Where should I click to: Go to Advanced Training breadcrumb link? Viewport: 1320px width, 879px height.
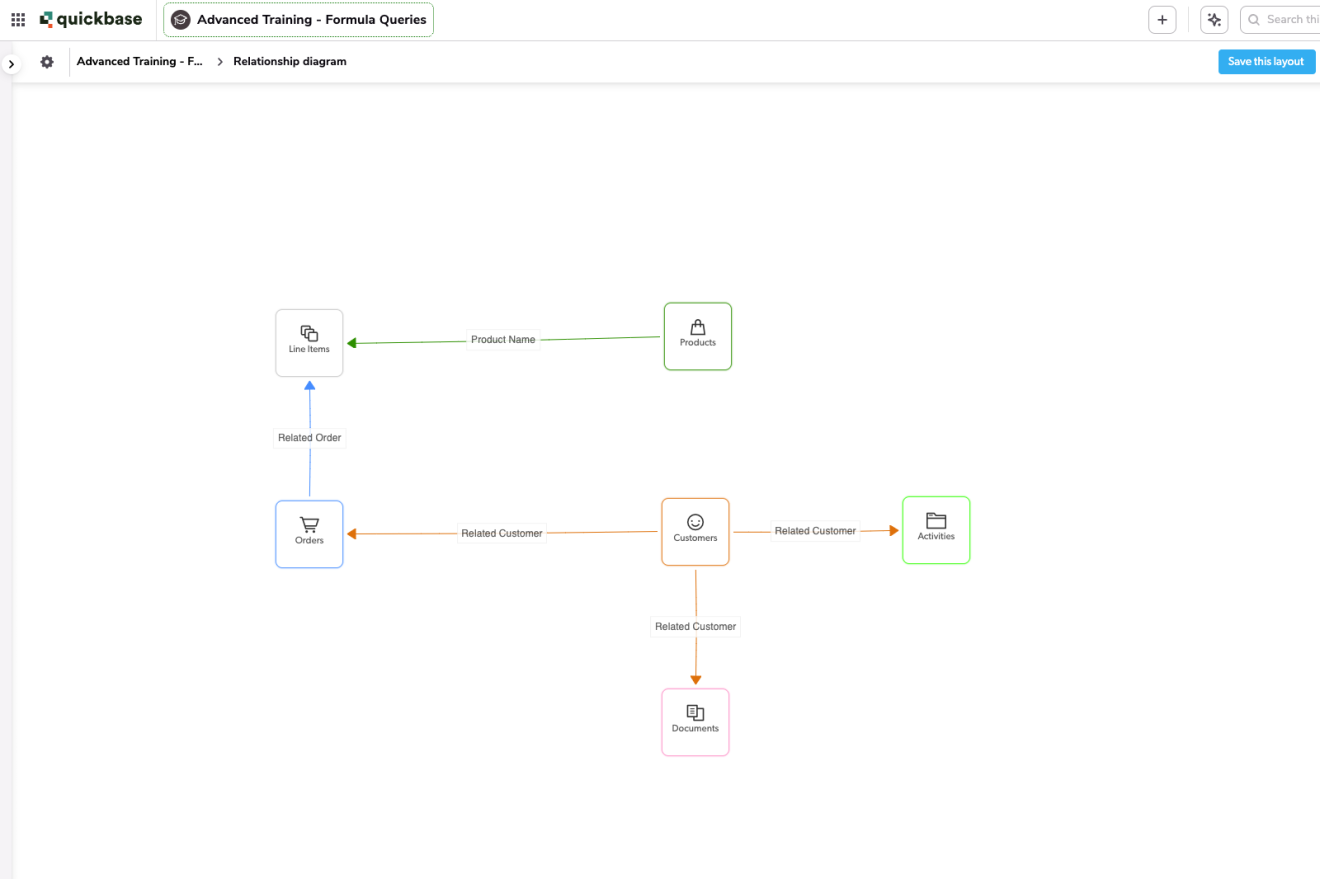point(139,62)
